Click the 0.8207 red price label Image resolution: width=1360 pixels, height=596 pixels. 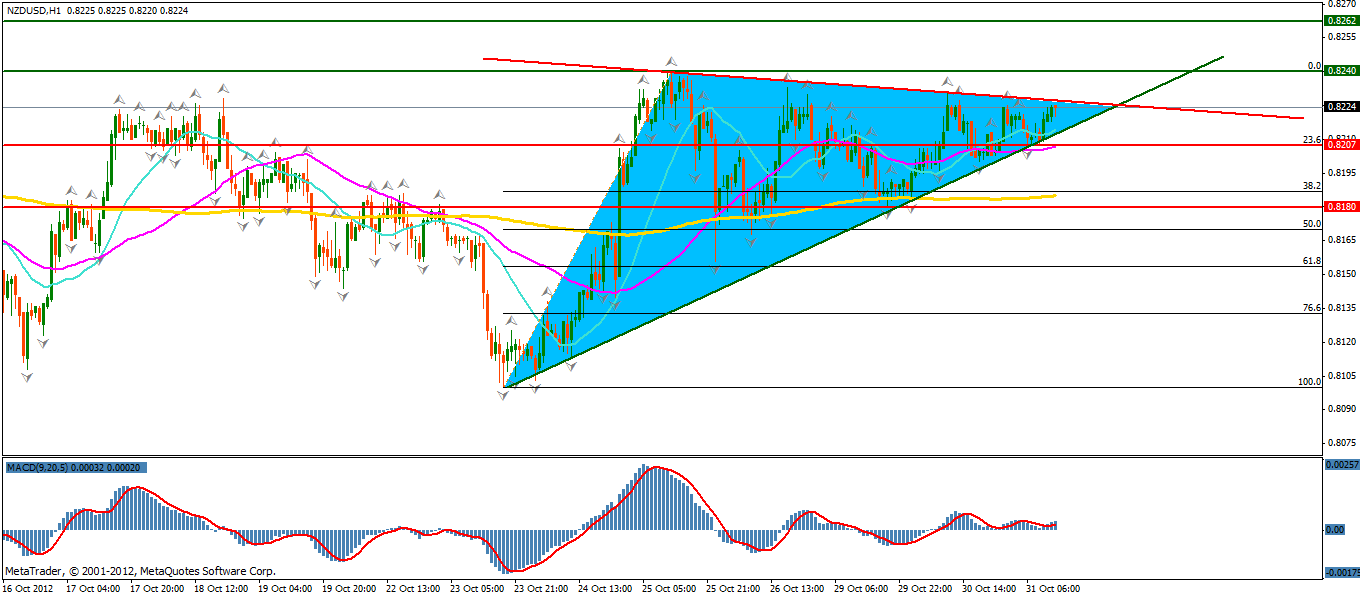pos(1339,145)
